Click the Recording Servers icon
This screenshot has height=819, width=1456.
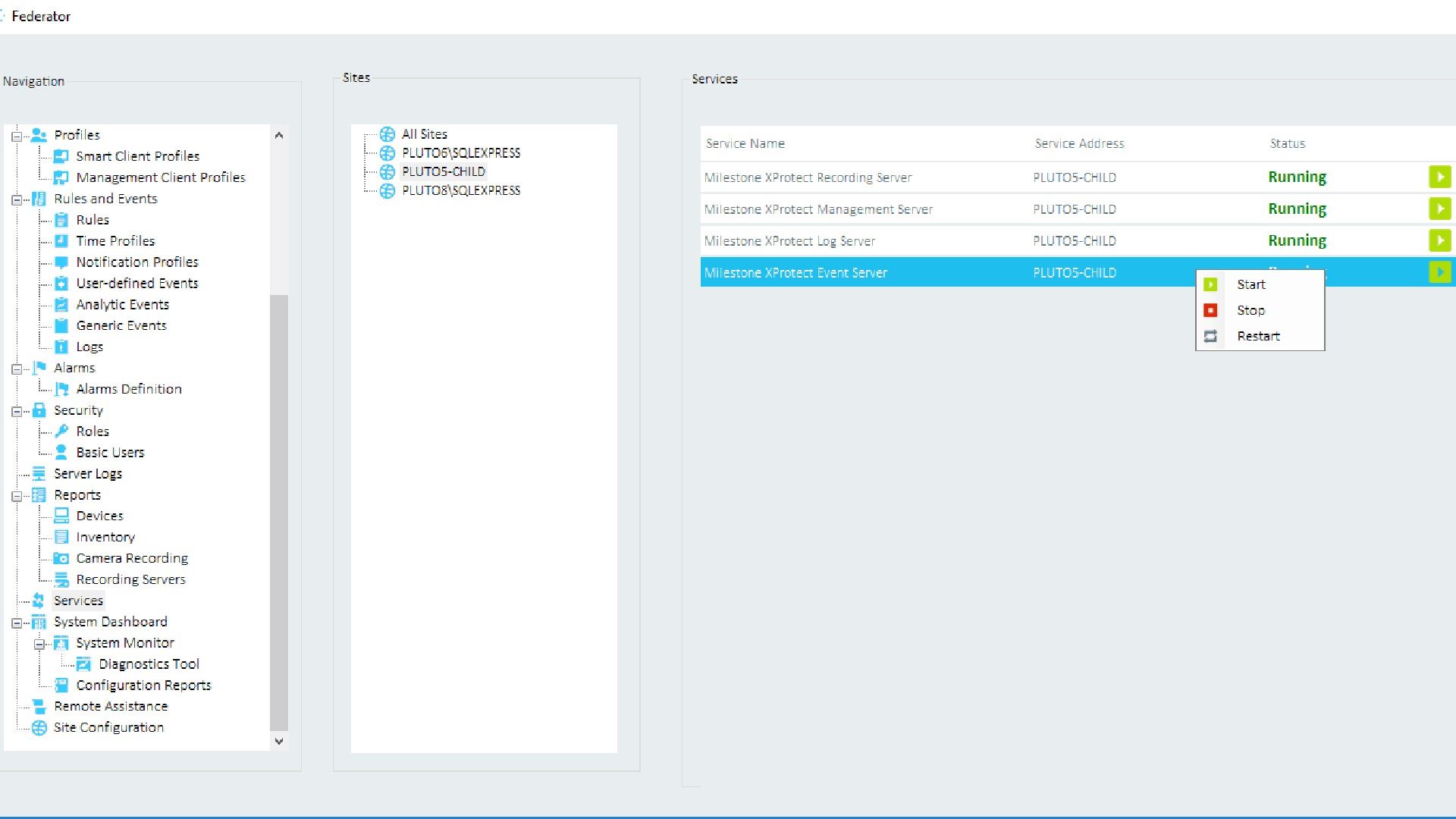61,579
